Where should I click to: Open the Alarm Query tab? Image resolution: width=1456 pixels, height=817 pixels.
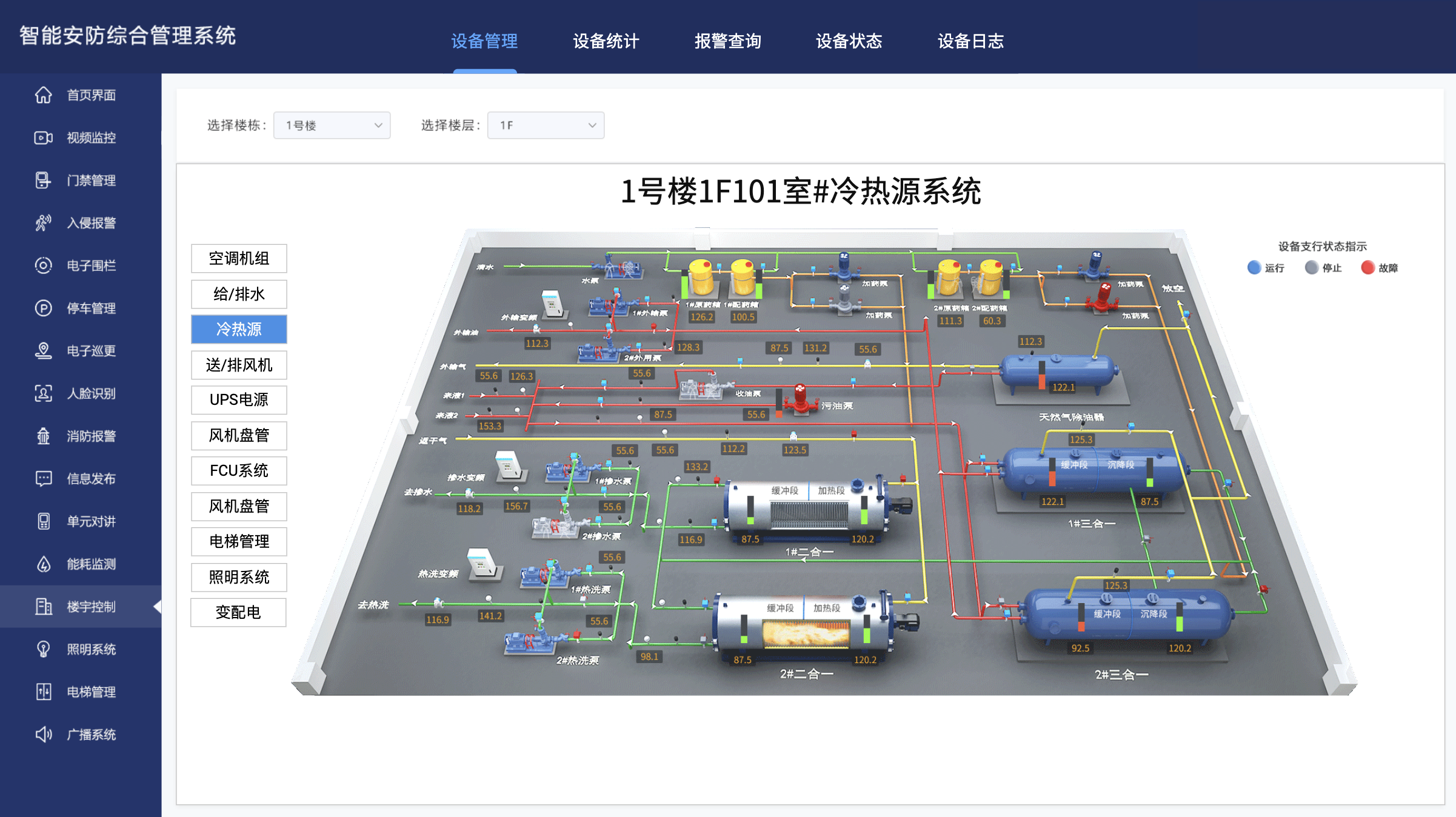click(727, 41)
